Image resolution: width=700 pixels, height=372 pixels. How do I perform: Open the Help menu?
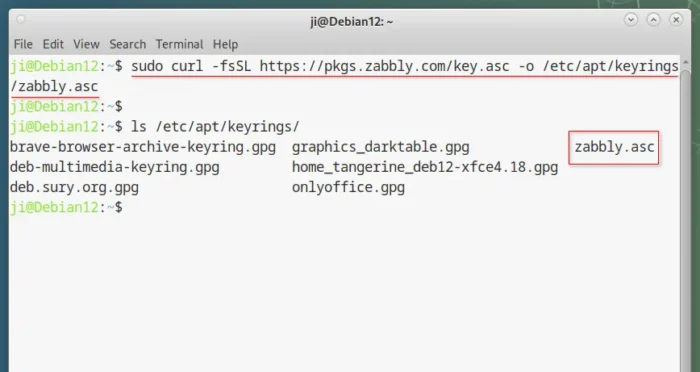tap(225, 44)
